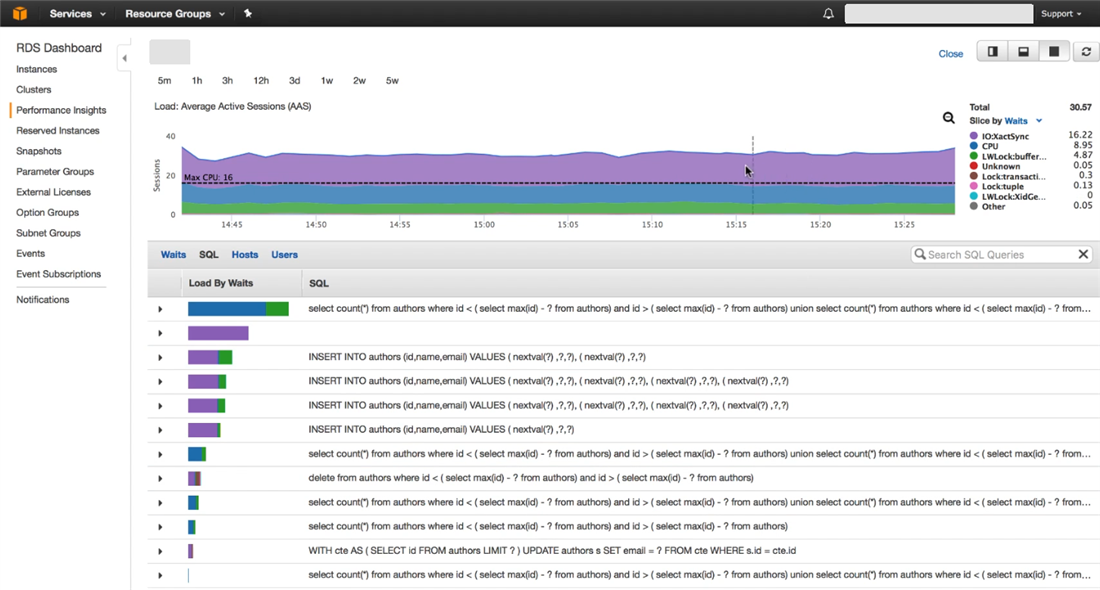
Task: Select the 5m time range
Action: [164, 81]
